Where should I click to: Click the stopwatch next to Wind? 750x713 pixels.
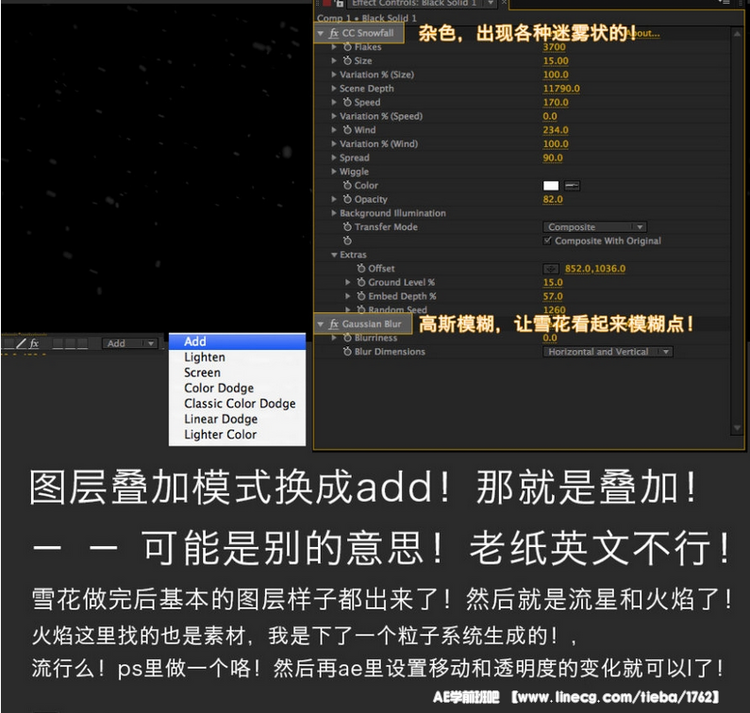347,130
